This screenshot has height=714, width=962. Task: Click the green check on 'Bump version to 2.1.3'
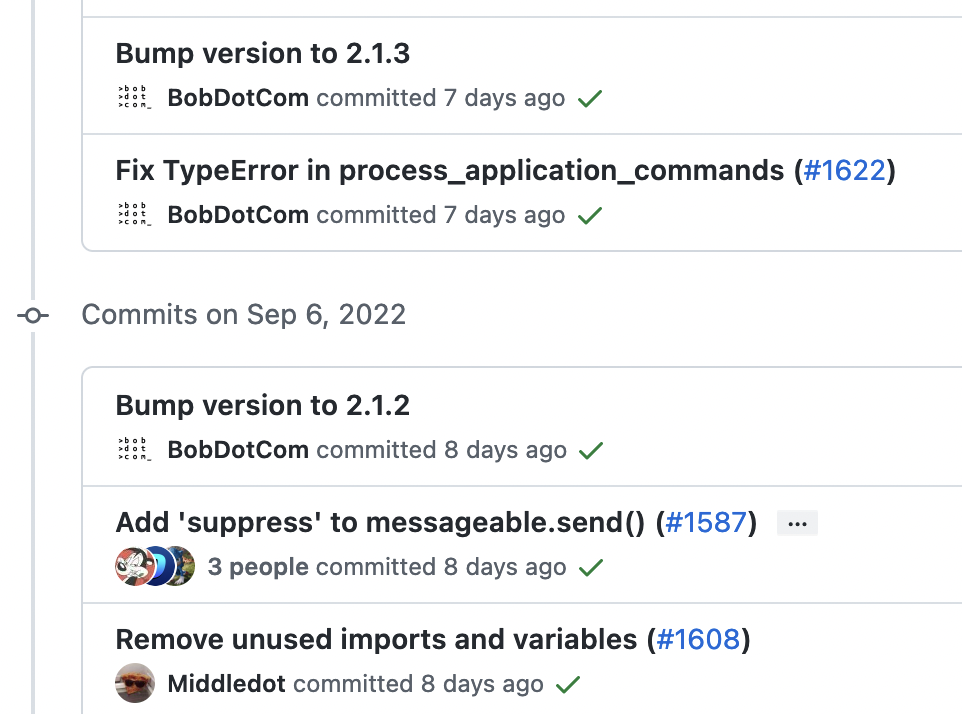click(589, 97)
